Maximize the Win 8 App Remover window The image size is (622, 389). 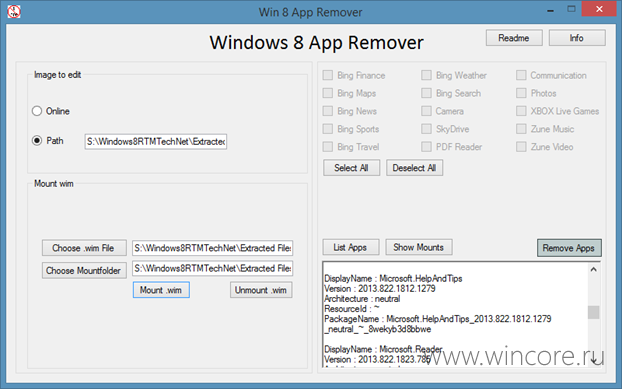pyautogui.click(x=571, y=10)
